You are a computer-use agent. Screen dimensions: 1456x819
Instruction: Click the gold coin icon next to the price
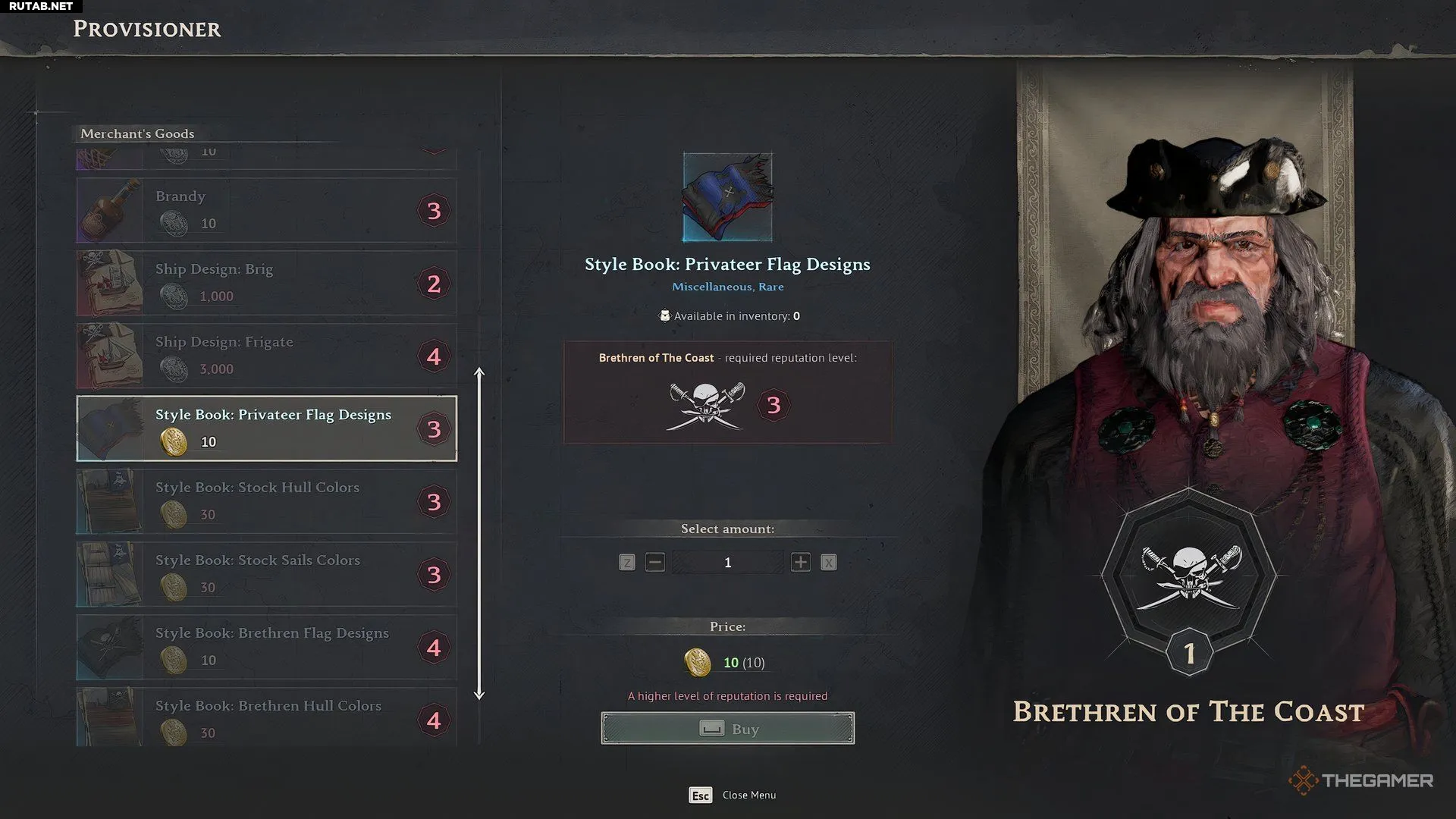coord(698,662)
